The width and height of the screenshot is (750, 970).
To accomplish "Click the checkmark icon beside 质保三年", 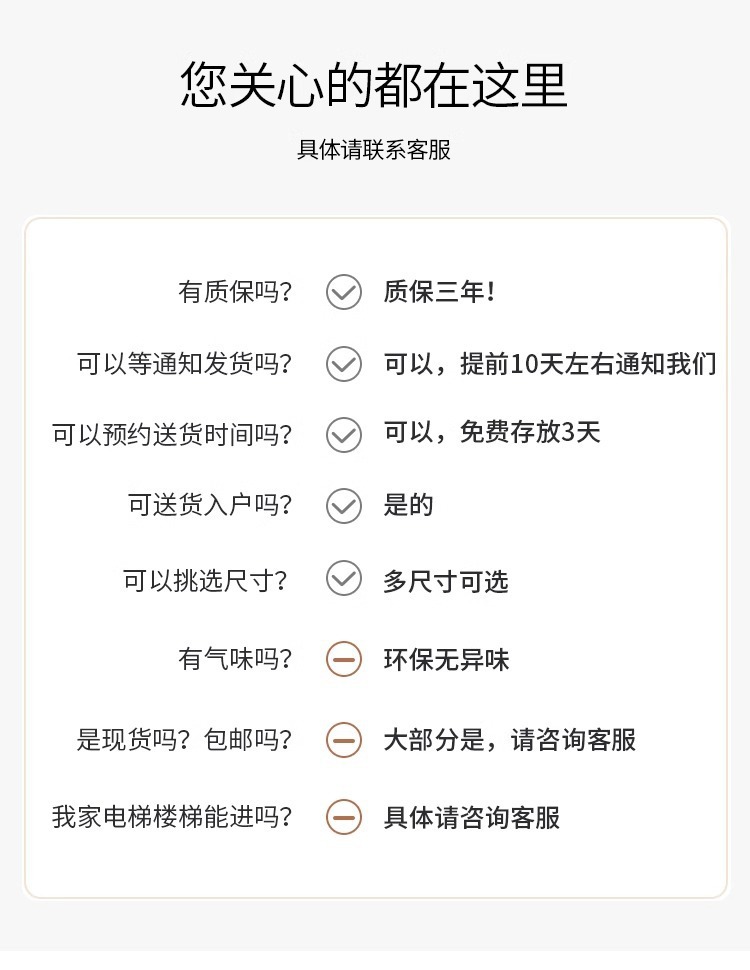I will [x=343, y=292].
